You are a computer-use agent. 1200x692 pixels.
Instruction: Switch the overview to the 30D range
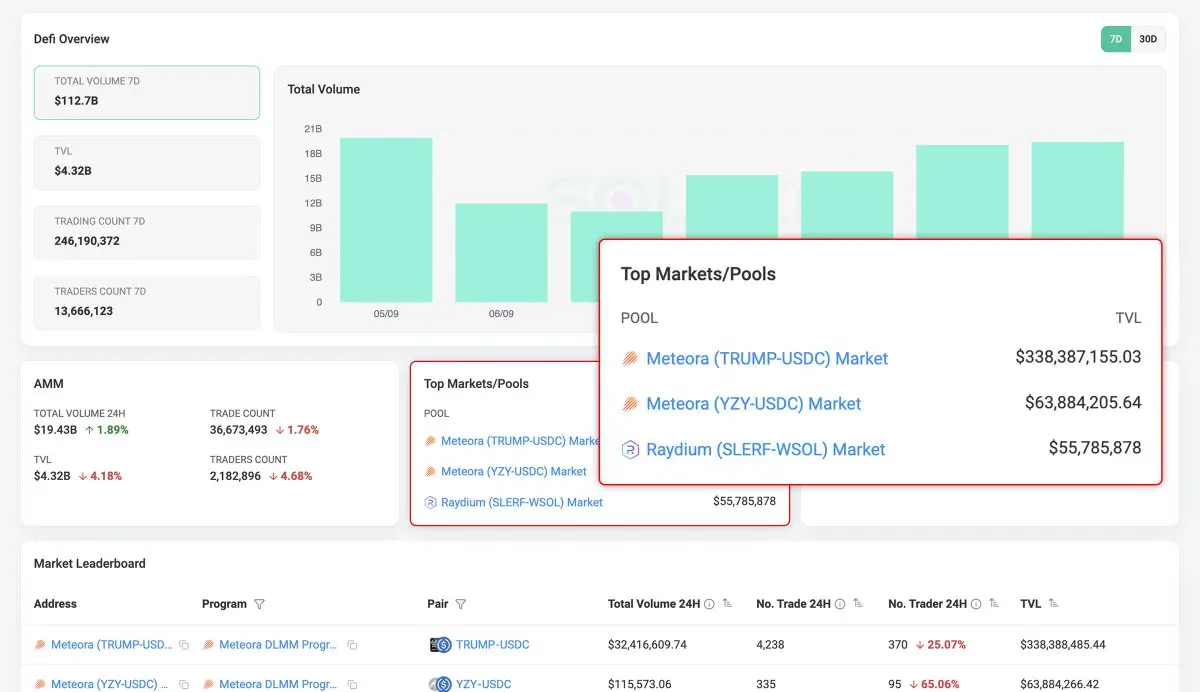click(1148, 39)
